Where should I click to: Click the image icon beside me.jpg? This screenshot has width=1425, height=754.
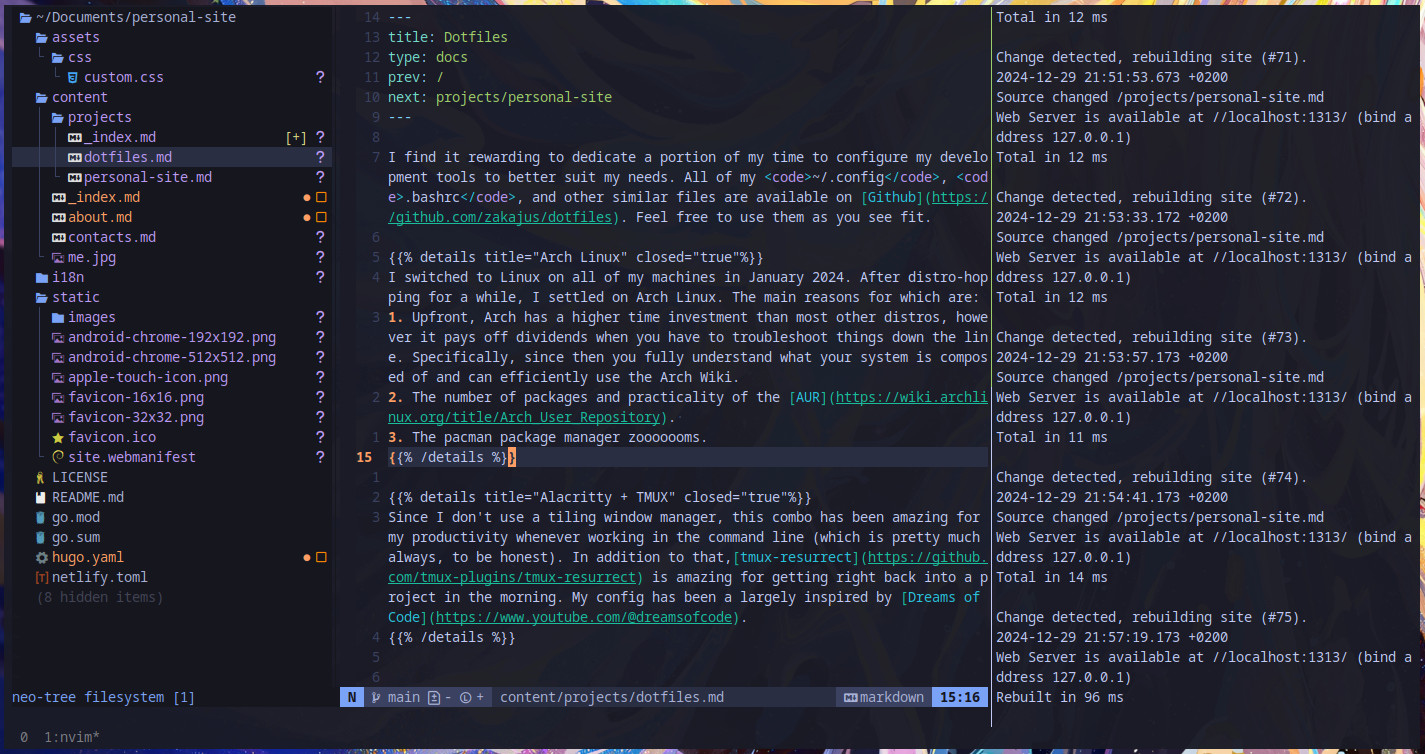[x=58, y=257]
